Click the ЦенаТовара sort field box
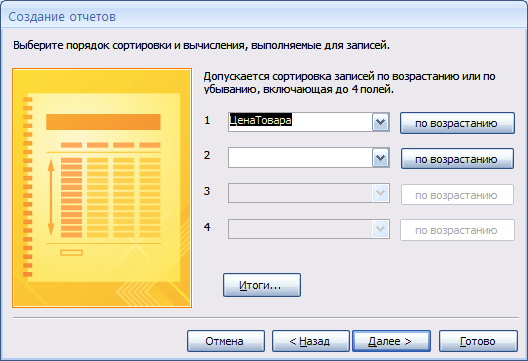Screen dimensions: 528x361 tap(309, 122)
